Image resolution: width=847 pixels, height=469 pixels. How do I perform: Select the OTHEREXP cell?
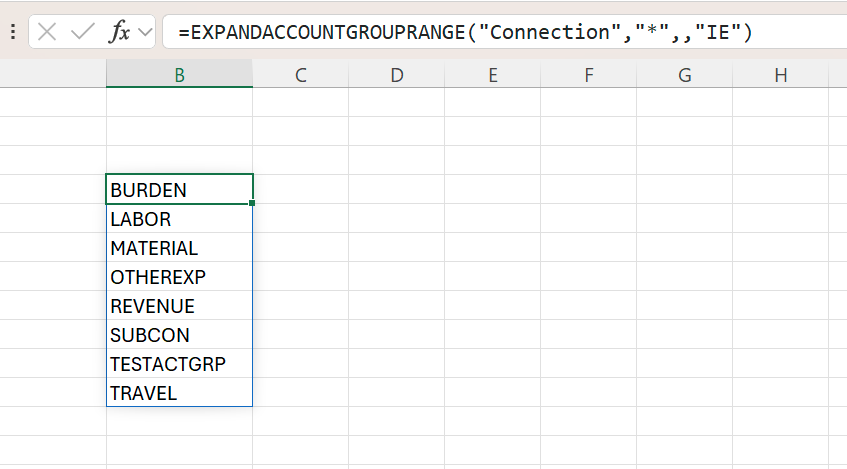179,277
